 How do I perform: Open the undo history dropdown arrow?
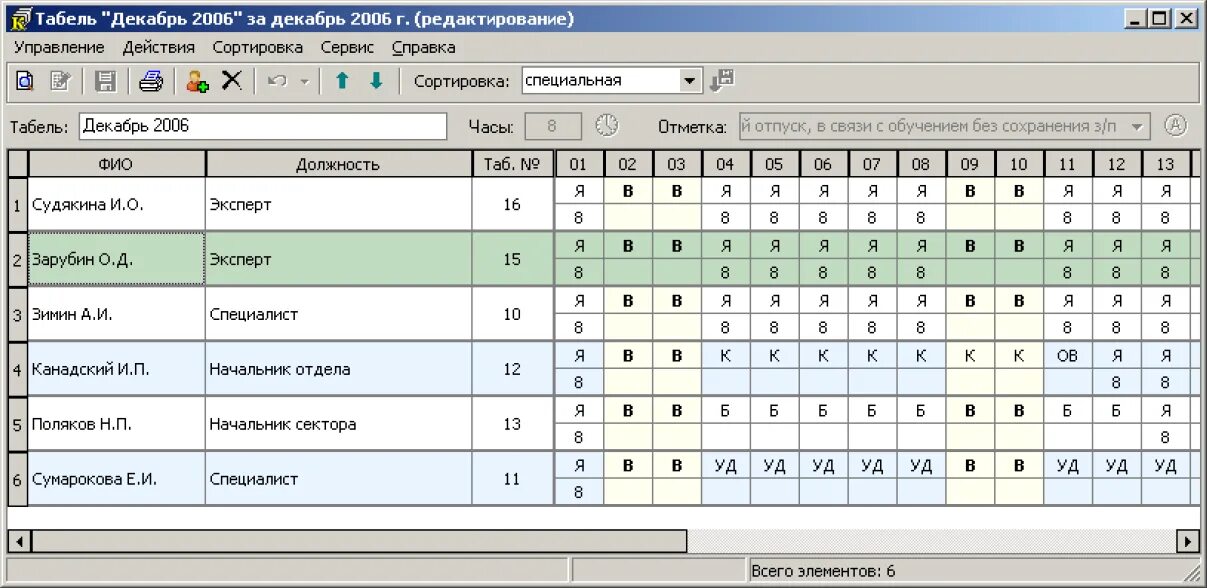click(304, 82)
